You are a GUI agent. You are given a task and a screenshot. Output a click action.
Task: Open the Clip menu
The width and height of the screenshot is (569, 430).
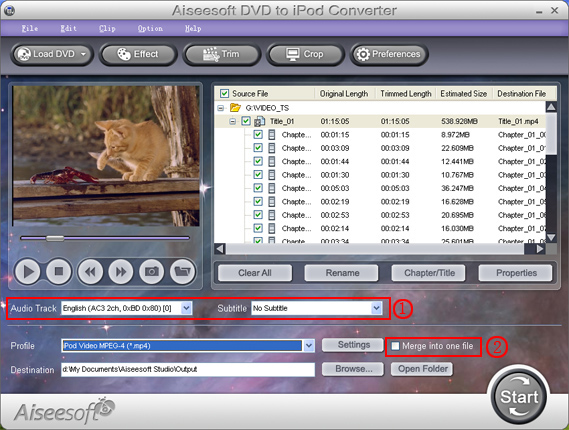click(107, 28)
